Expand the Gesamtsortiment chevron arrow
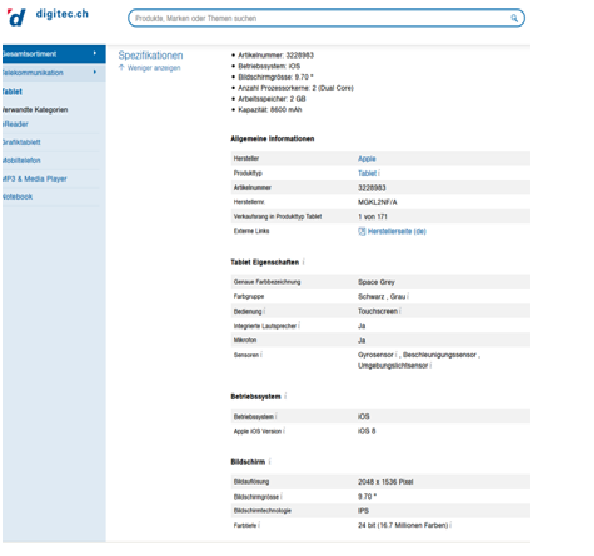Viewport: 594px width, 556px height. (95, 53)
